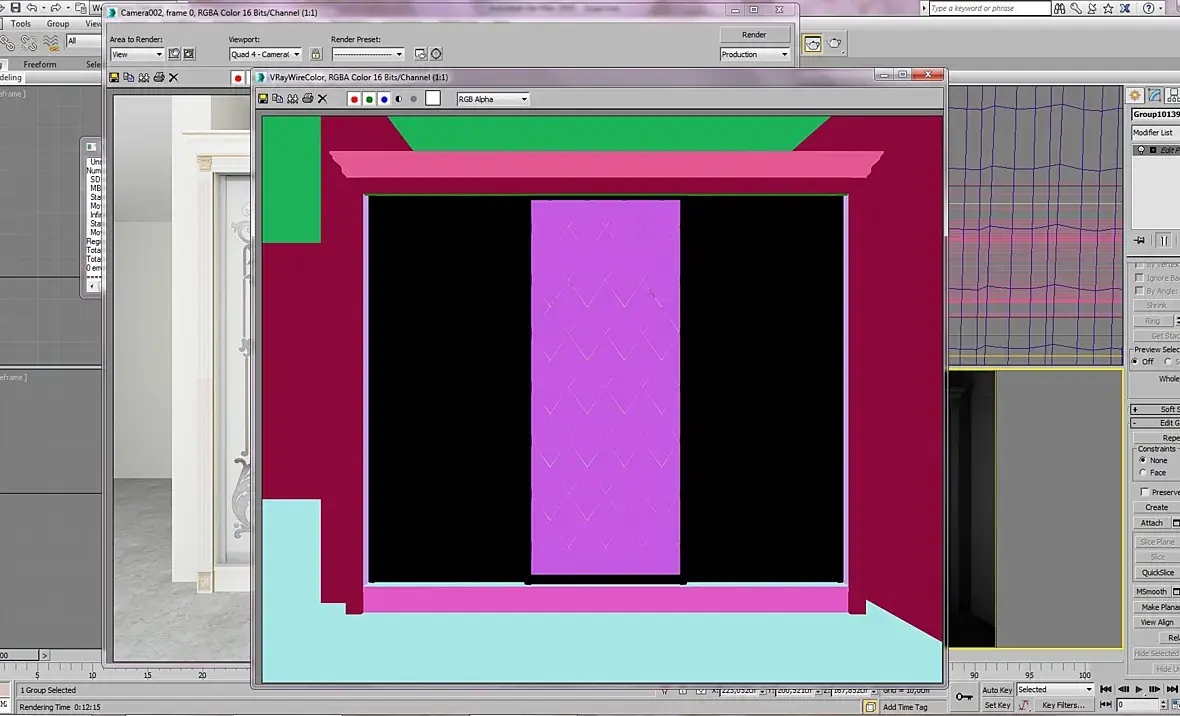Print image from VRayWireColor window
The width and height of the screenshot is (1180, 716).
point(308,99)
